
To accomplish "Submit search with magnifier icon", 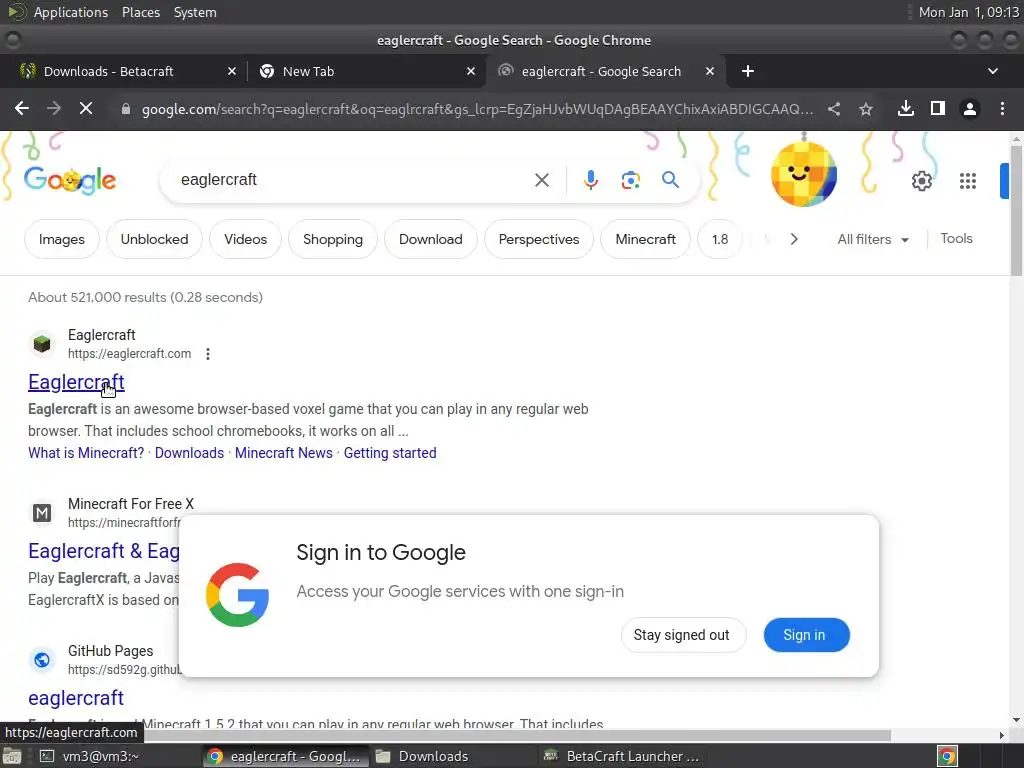I will [670, 180].
